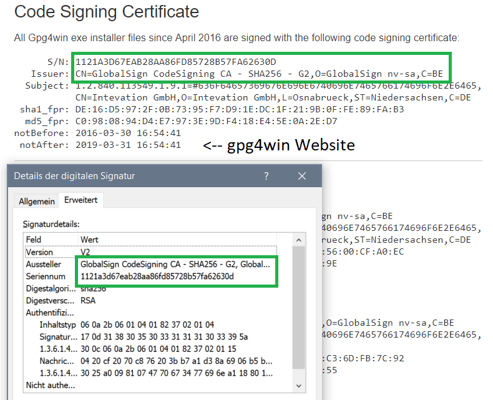Switch to the Allgemein tab
493x400 pixels.
point(37,201)
